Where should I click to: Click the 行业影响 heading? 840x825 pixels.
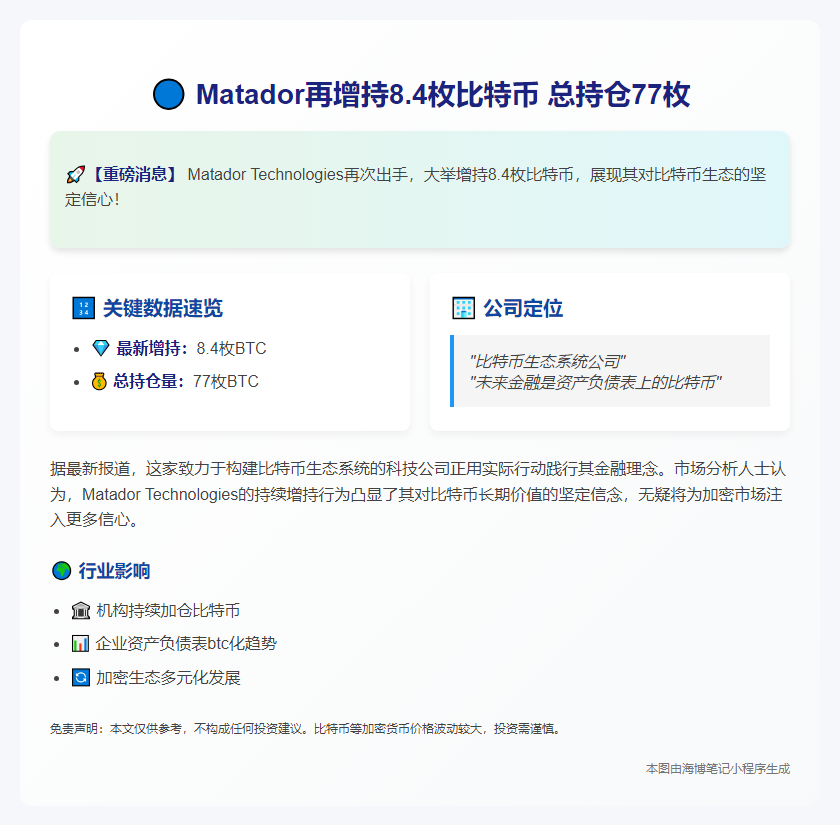(x=115, y=571)
